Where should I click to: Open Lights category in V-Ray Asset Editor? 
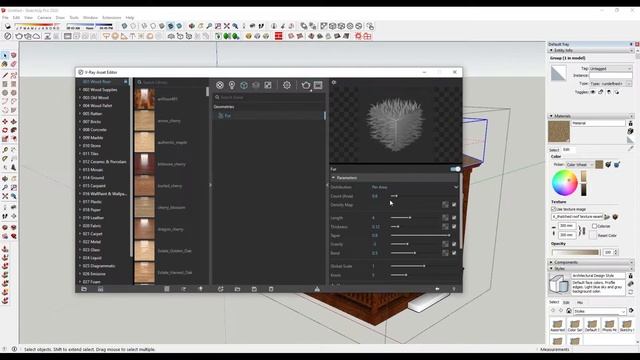[232, 85]
